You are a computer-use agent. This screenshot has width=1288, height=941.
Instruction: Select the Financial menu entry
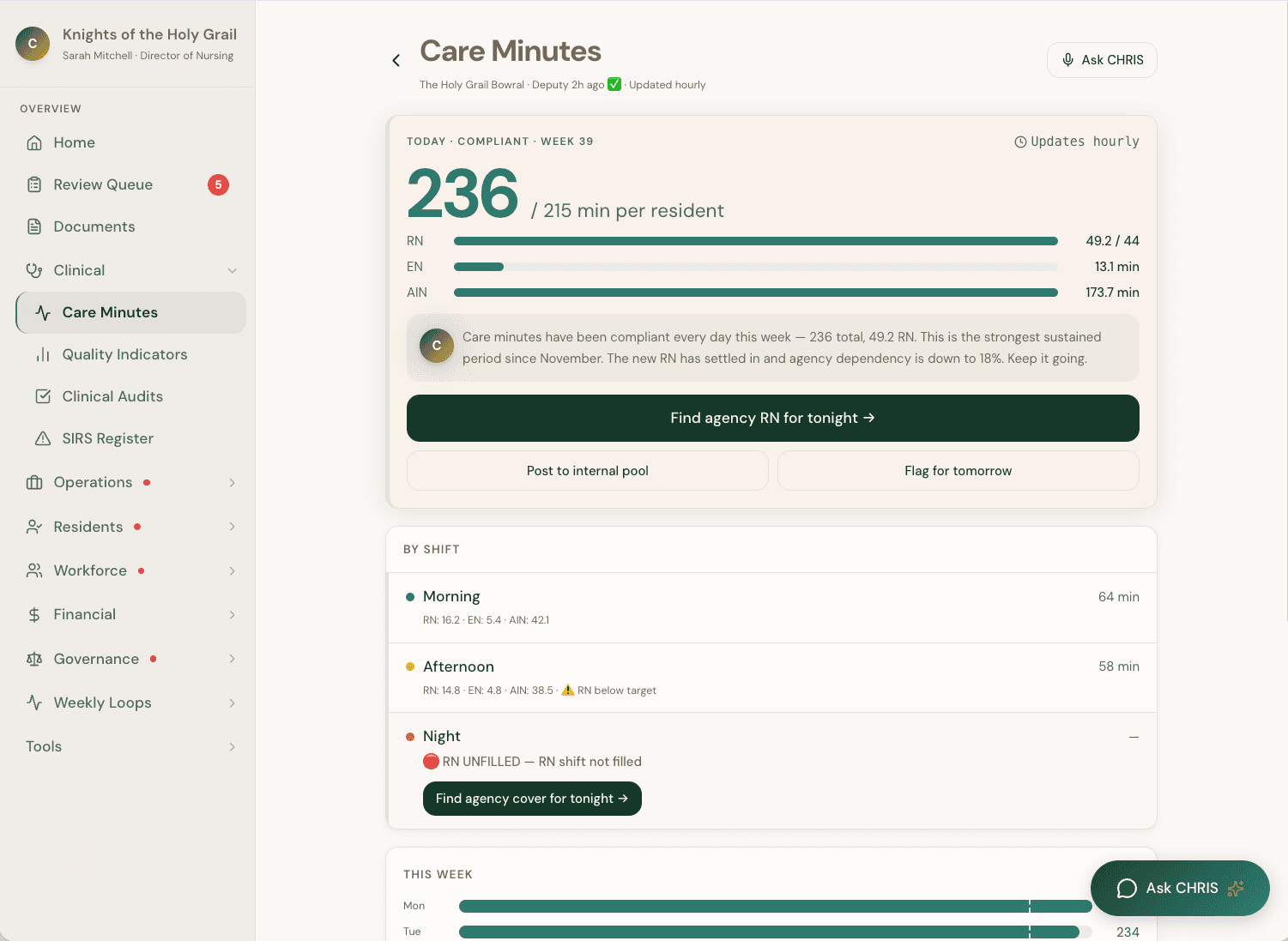point(84,614)
